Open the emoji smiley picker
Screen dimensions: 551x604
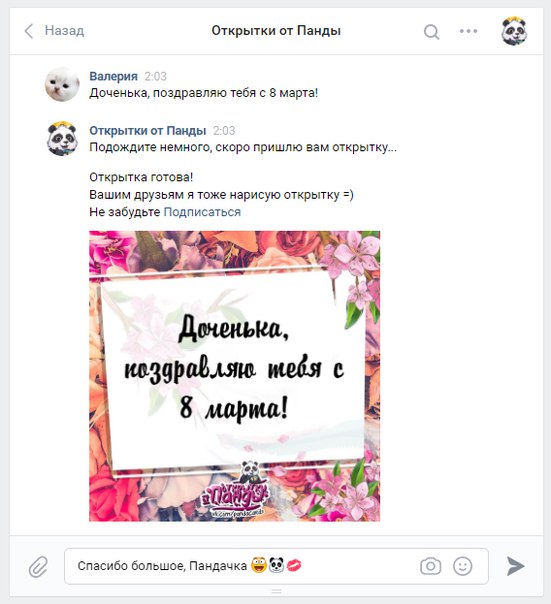pos(462,566)
